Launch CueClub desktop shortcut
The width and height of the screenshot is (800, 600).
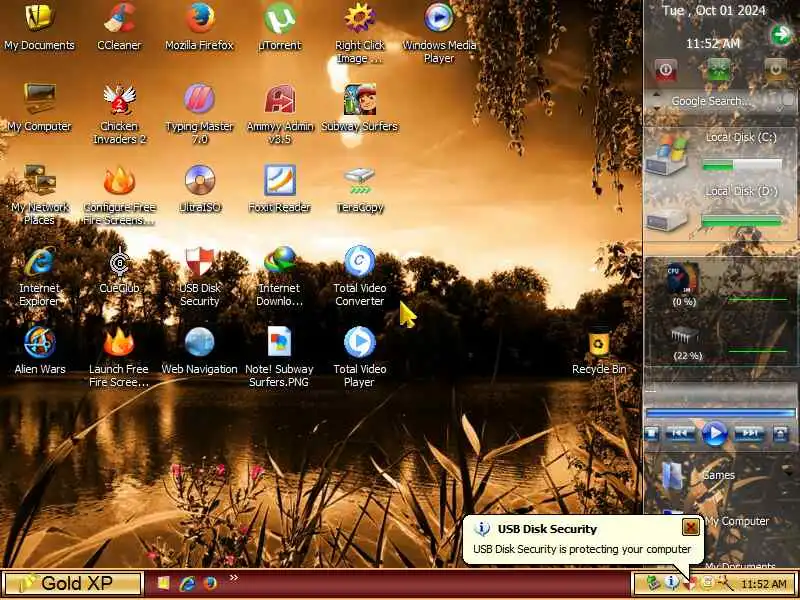(x=119, y=270)
